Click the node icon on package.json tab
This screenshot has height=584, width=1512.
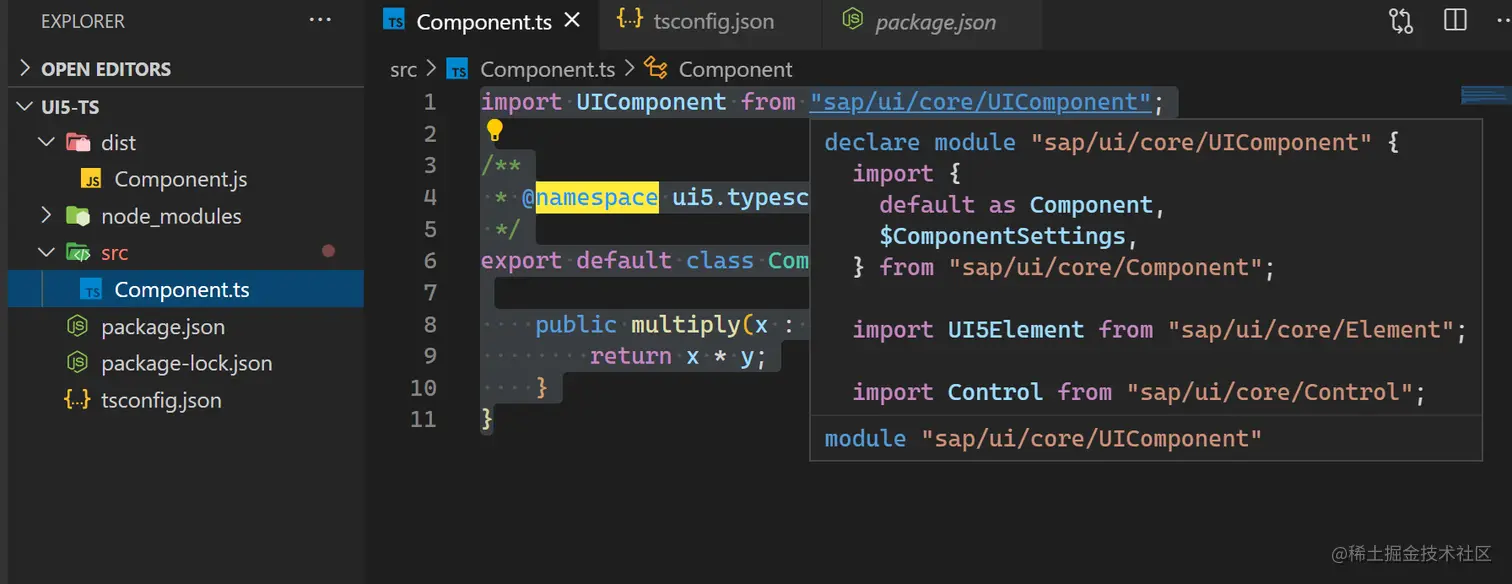click(x=852, y=20)
